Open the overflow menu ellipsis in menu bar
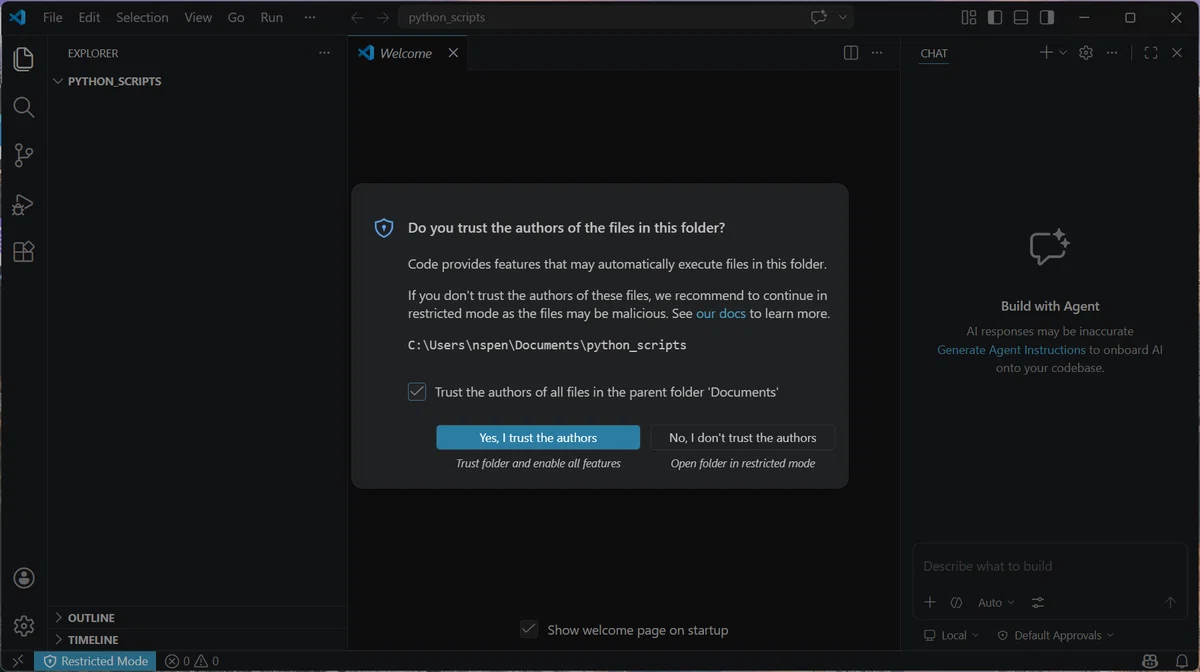Viewport: 1200px width, 672px height. pos(310,18)
